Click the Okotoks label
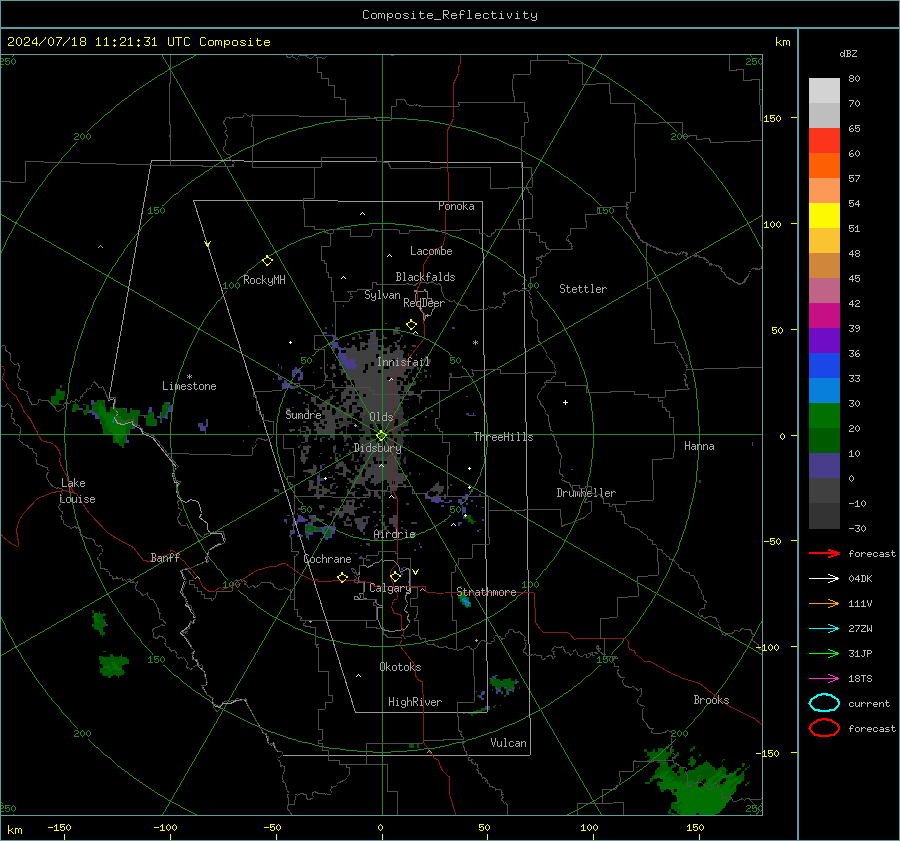Image resolution: width=900 pixels, height=841 pixels. (x=400, y=667)
